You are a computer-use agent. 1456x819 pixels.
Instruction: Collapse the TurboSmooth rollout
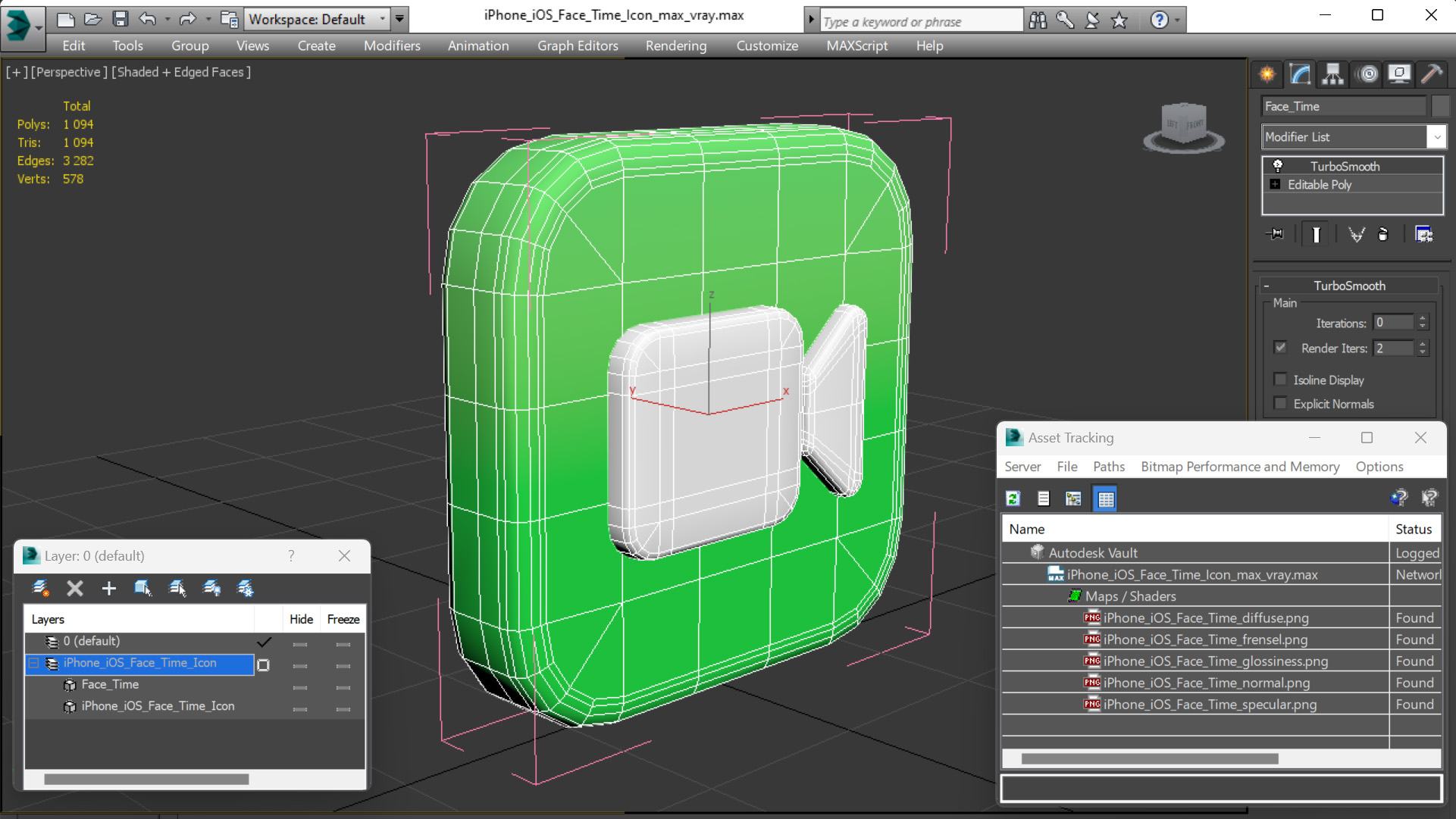click(1266, 286)
